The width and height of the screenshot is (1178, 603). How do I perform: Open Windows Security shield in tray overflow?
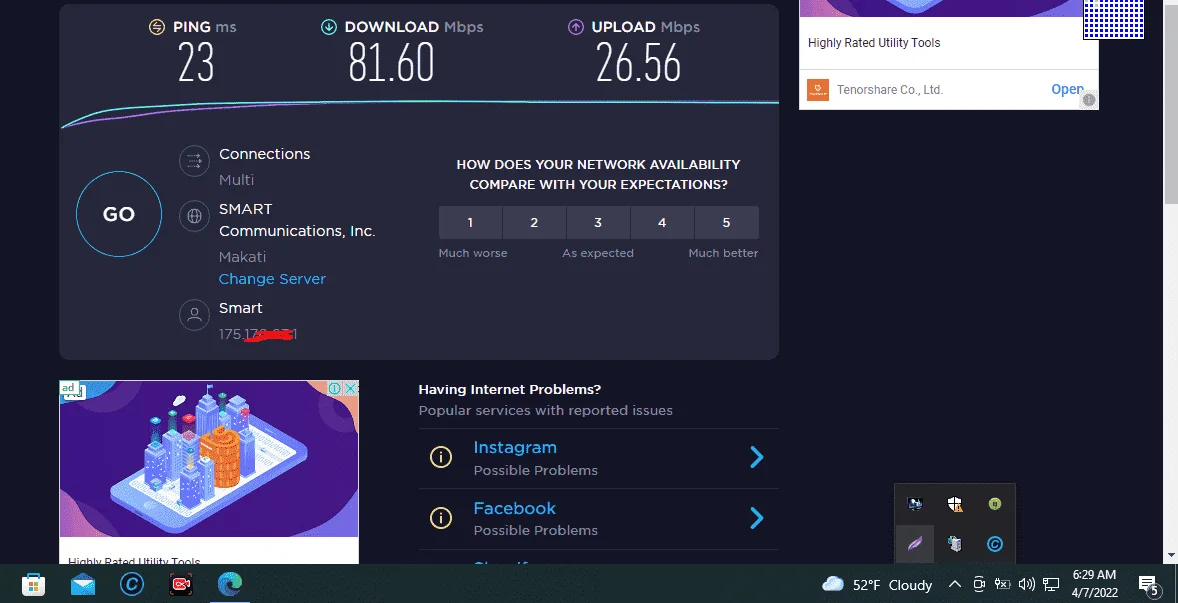pos(955,505)
